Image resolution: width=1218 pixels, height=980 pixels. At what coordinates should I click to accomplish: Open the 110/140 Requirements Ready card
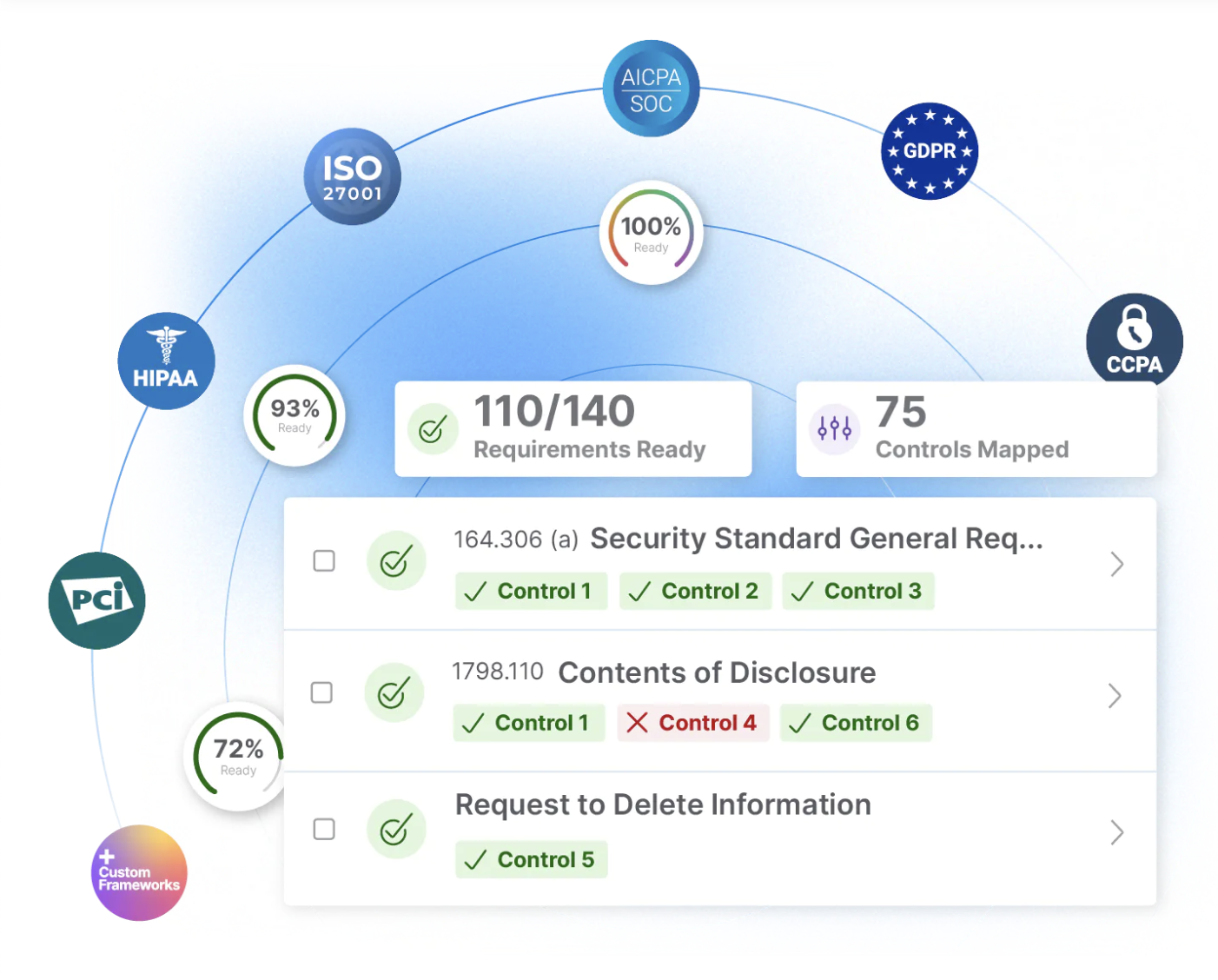[573, 428]
